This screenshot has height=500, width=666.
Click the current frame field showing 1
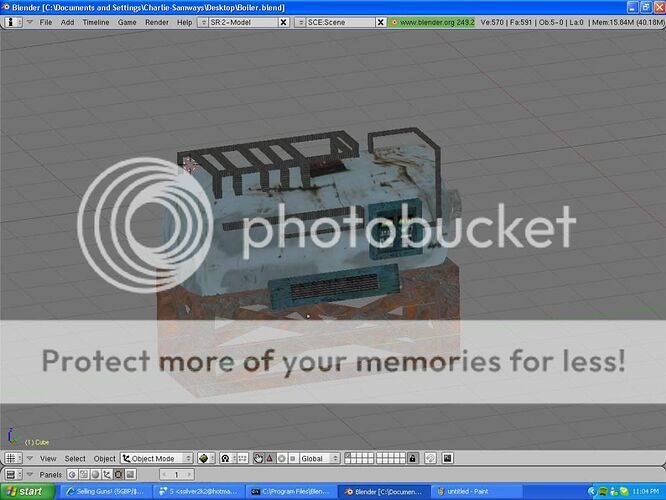177,474
